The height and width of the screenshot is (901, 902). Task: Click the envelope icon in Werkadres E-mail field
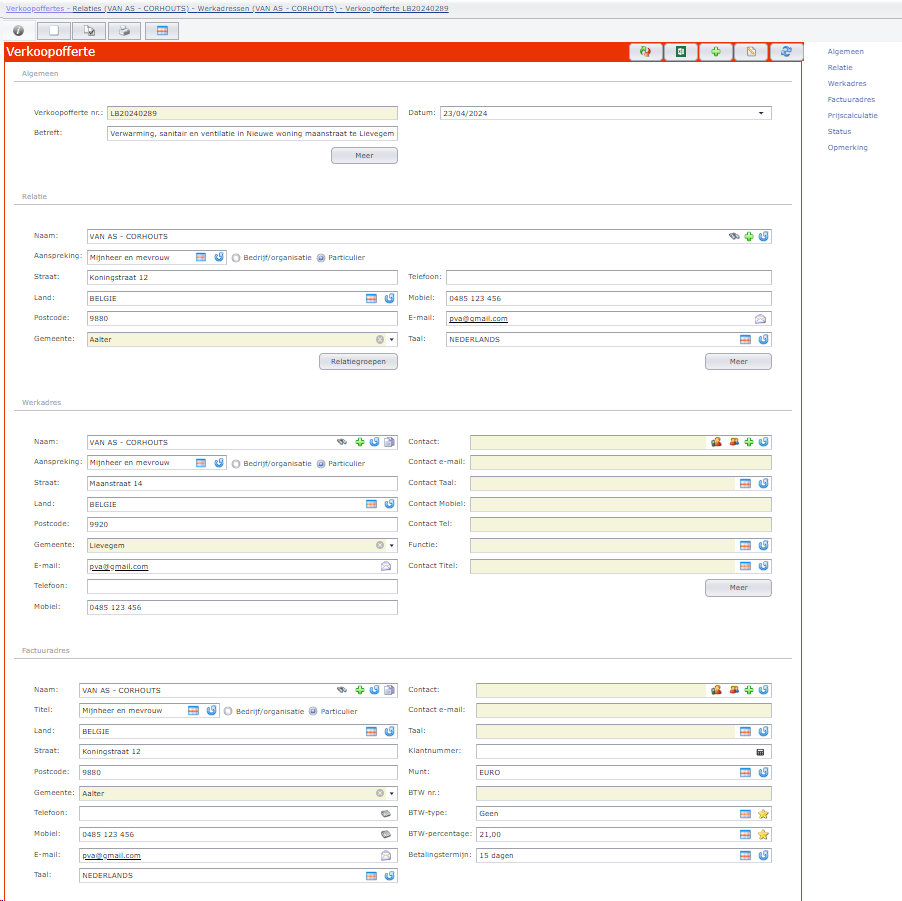[x=386, y=566]
